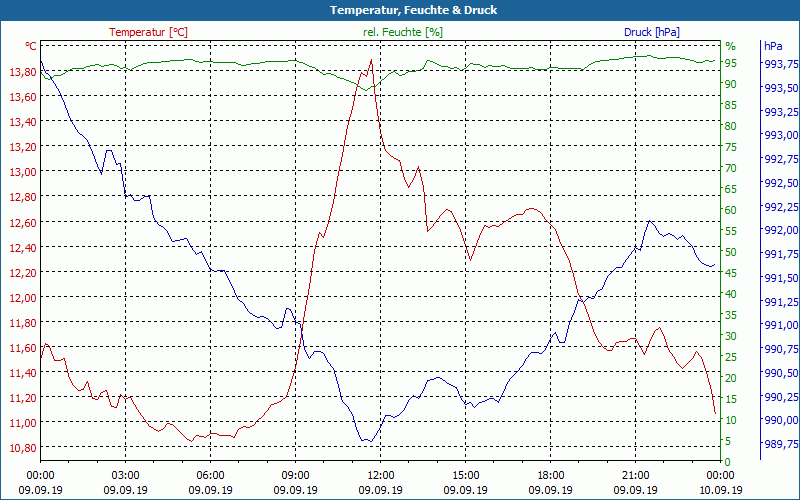800x500 pixels.
Task: Select the green 'rel. Feuchte [%]' legend label
Action: point(403,32)
